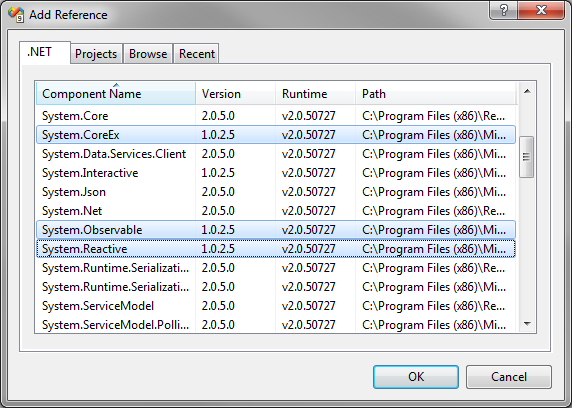
Task: Open the Recent tab
Action: pyautogui.click(x=197, y=54)
